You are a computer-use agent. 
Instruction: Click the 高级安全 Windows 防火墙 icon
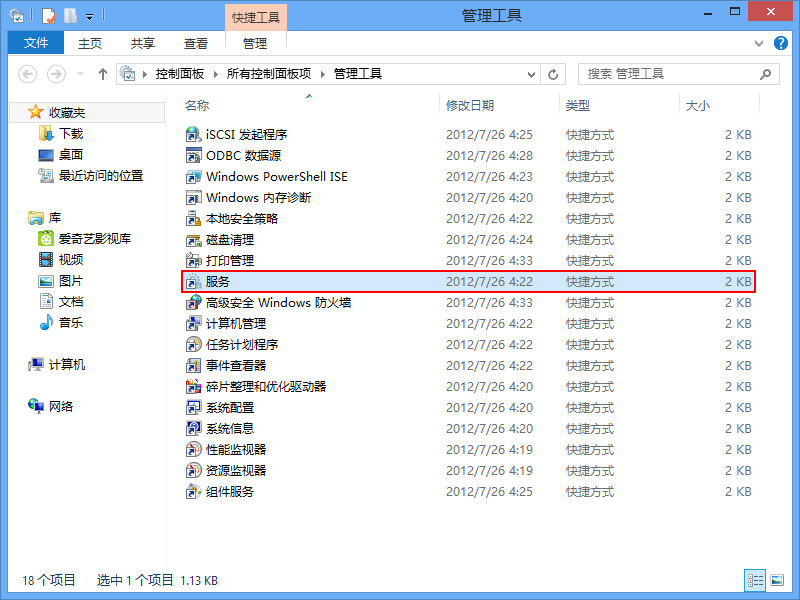point(193,303)
